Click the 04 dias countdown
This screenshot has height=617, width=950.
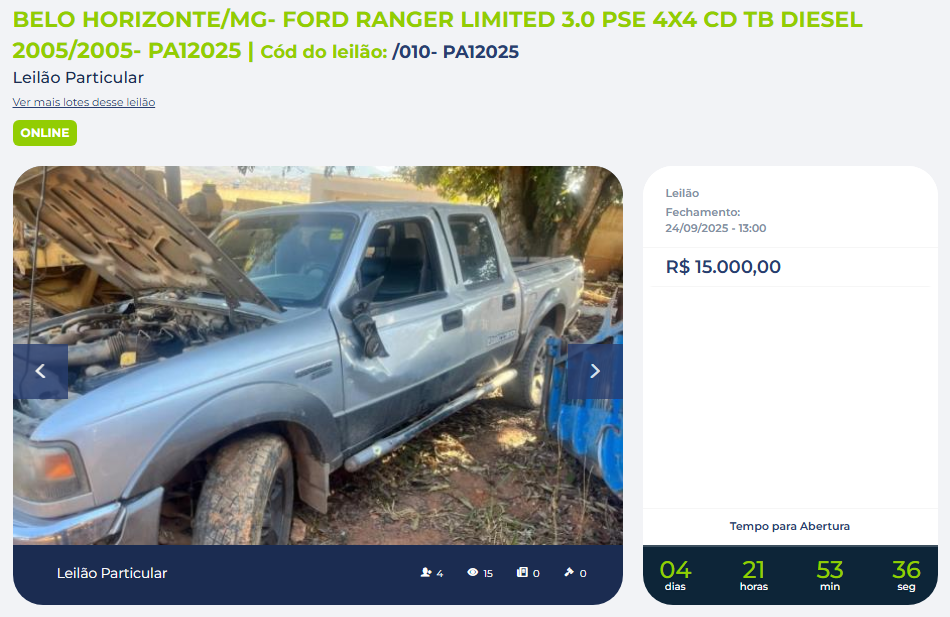[675, 575]
